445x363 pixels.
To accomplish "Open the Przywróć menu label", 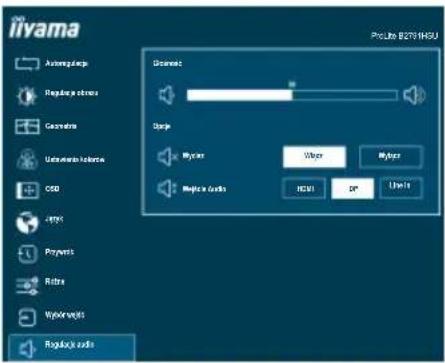I will click(60, 252).
